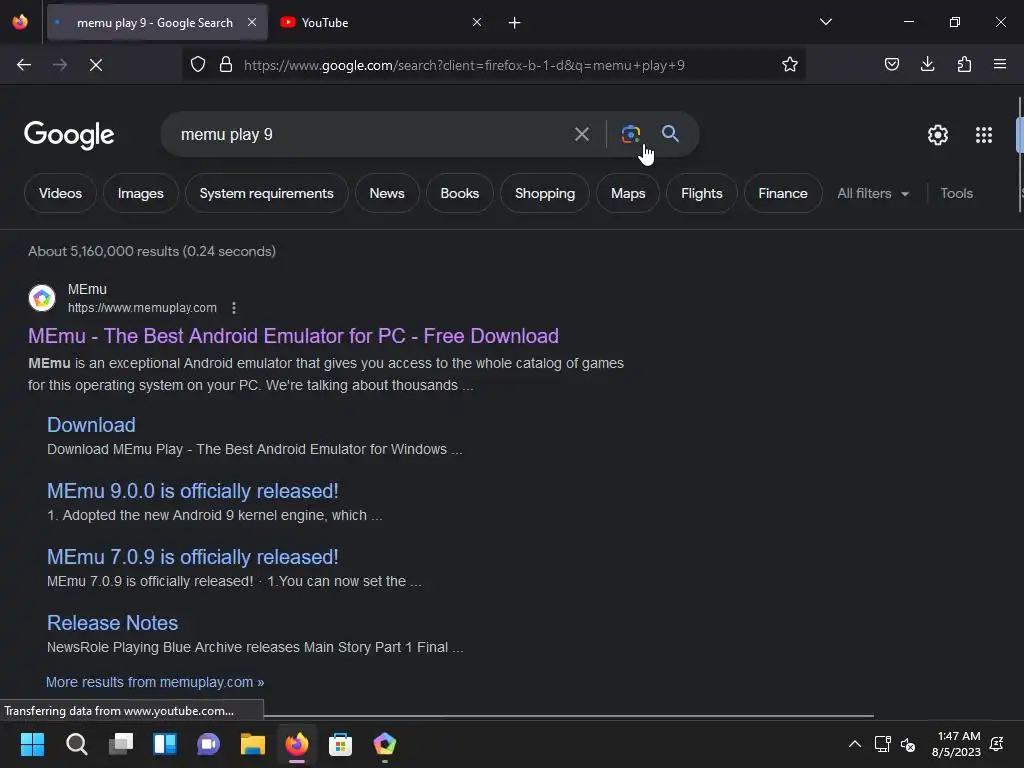The image size is (1024, 768).
Task: Open MEmu 7.0.9 is officially released link
Action: pyautogui.click(x=193, y=557)
